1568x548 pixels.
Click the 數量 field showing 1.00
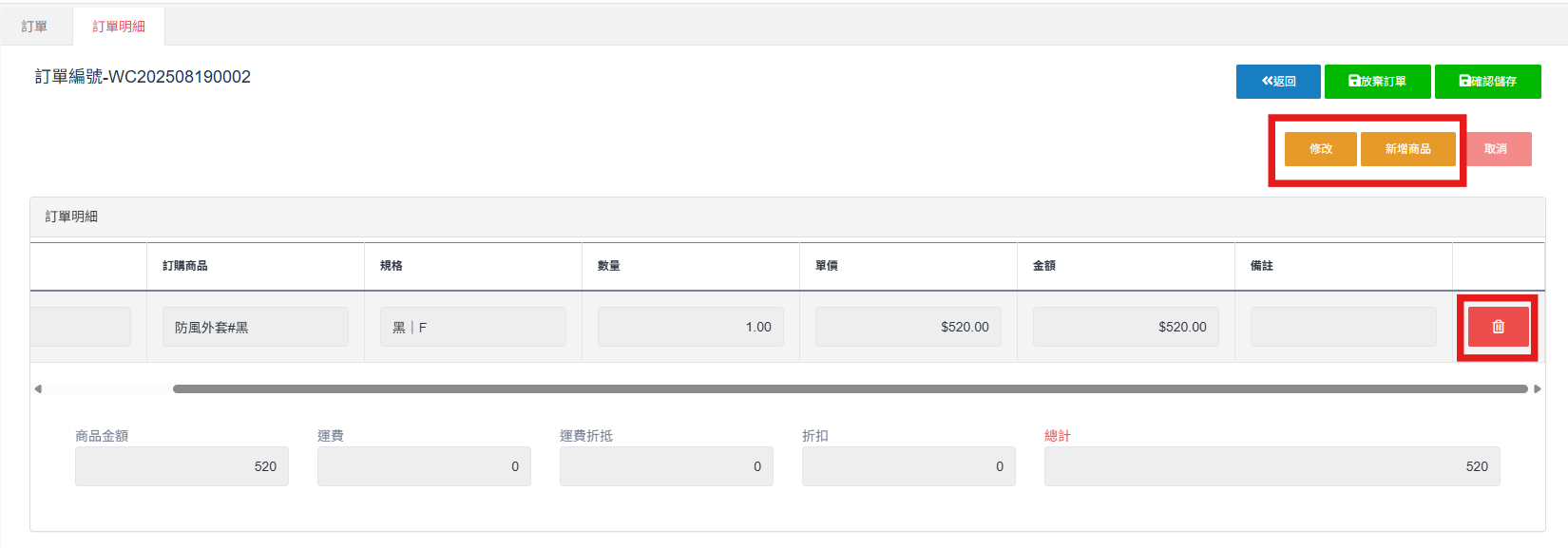[691, 327]
